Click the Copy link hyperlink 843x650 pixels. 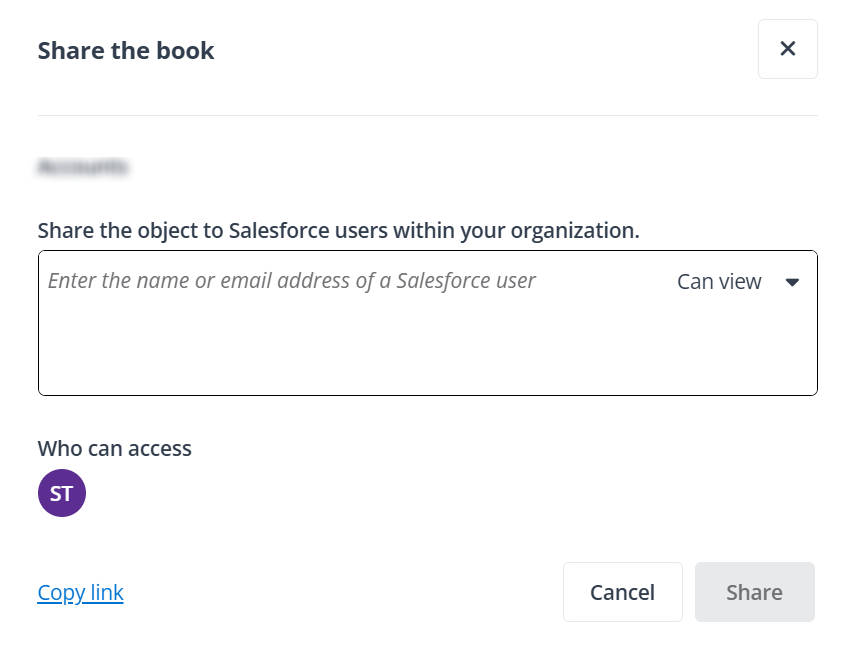[80, 592]
